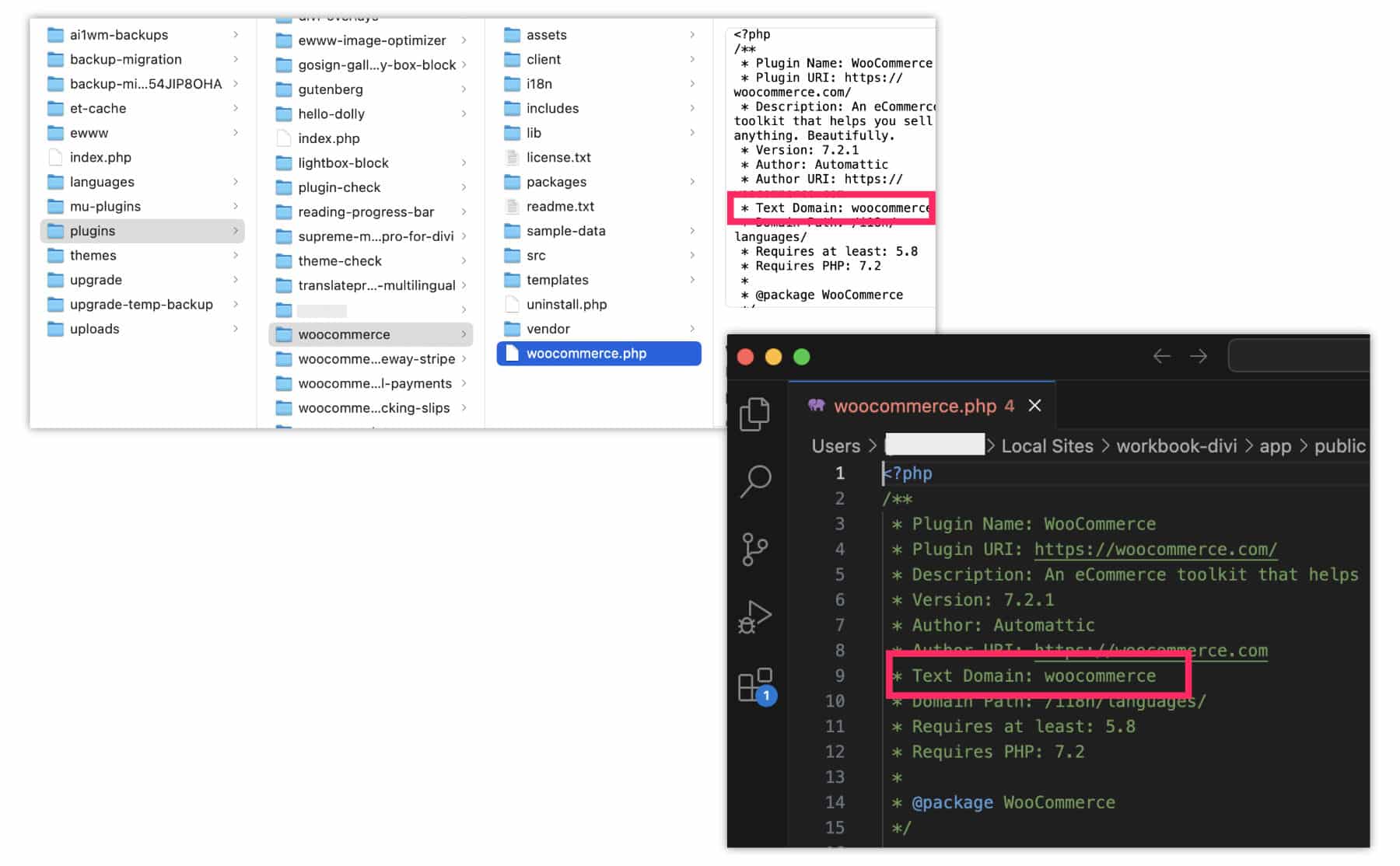Click the VS Code command search field

coord(1298,356)
